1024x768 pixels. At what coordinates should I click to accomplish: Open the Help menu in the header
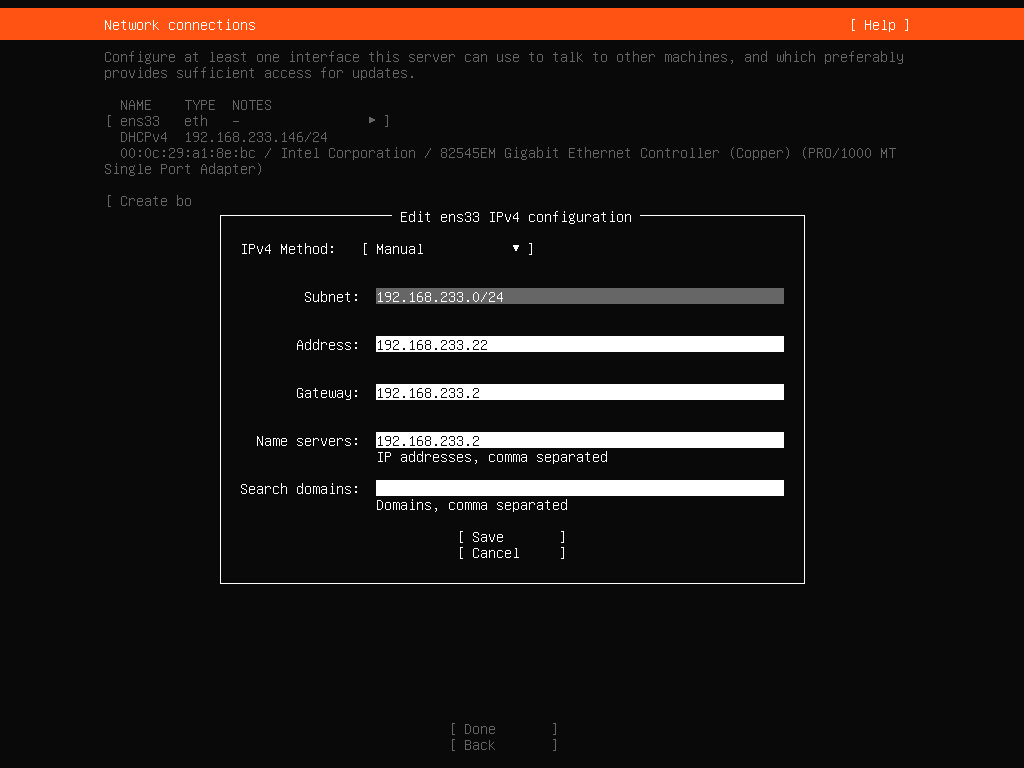880,25
